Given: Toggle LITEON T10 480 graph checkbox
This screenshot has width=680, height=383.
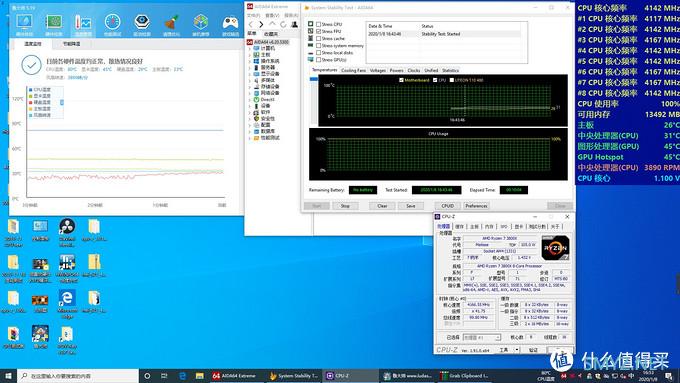Looking at the screenshot, I should click(x=451, y=80).
